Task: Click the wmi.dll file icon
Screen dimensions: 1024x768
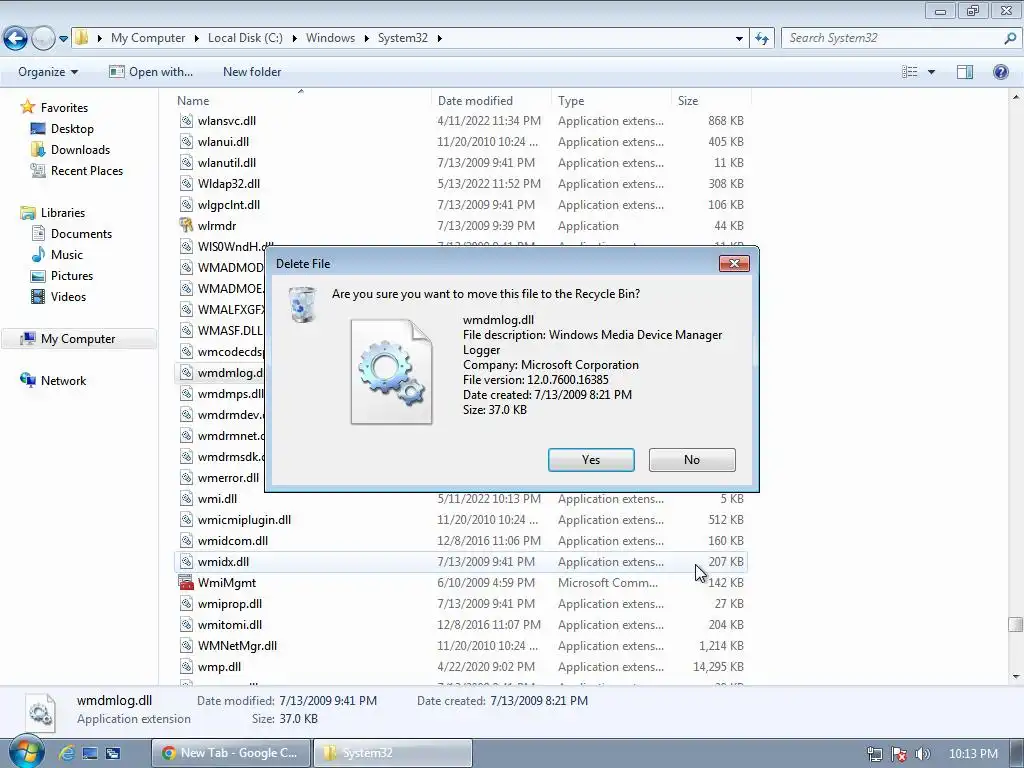Action: click(186, 499)
